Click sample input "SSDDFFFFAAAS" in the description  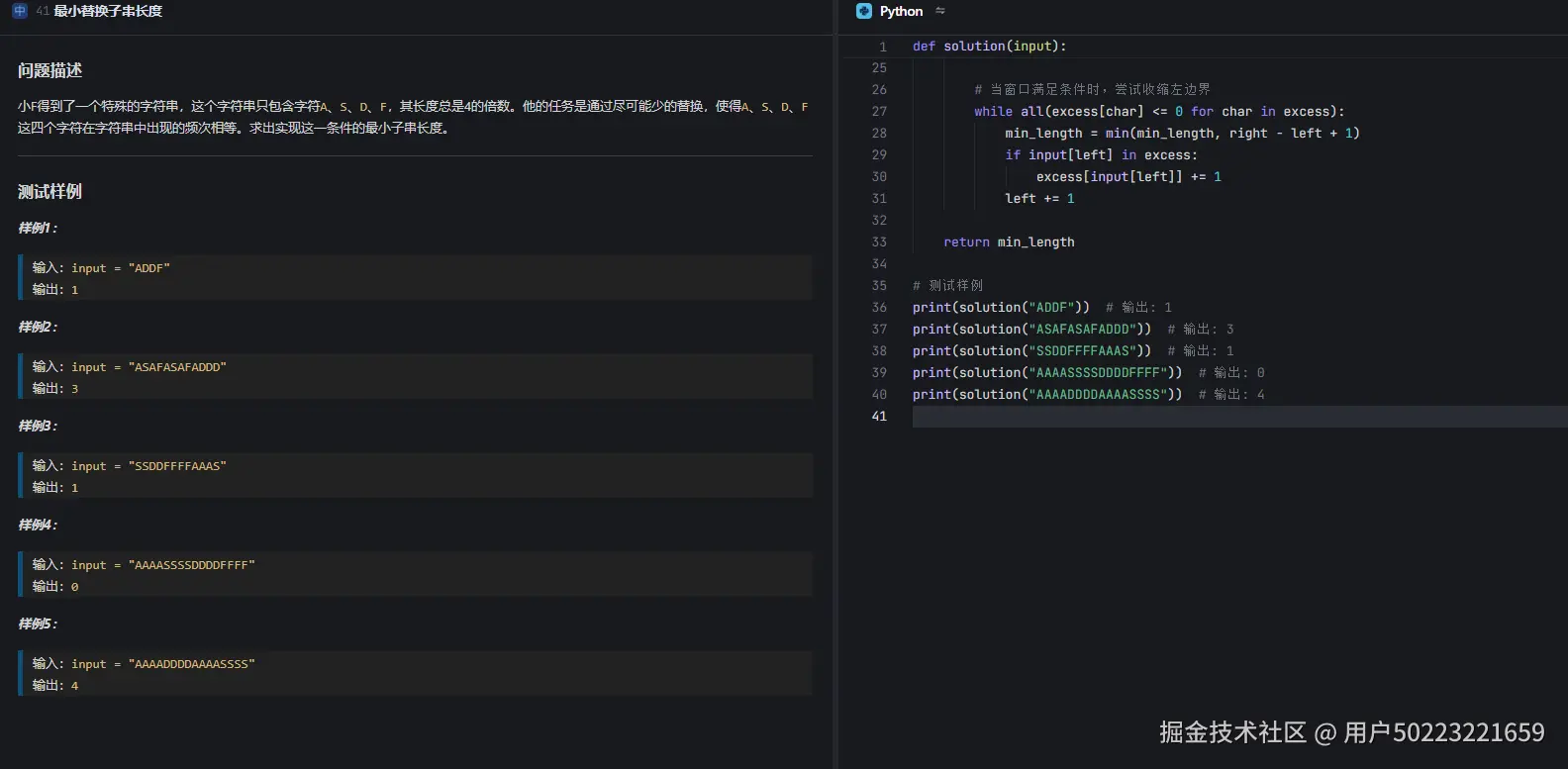click(177, 466)
